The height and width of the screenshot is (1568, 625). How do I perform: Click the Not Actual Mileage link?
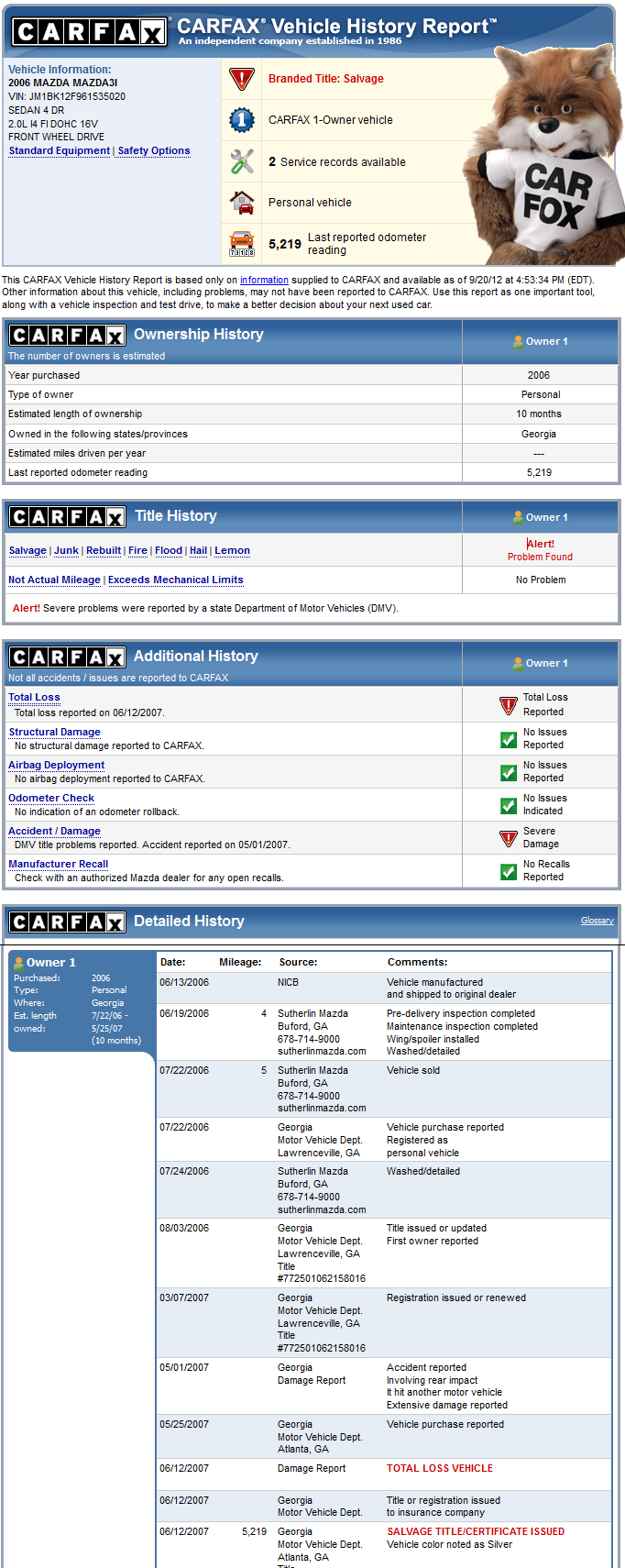[x=54, y=580]
